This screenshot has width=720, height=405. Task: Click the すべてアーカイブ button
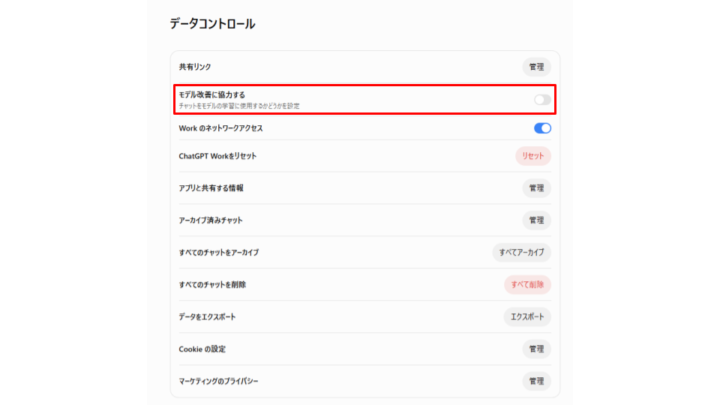coord(521,253)
